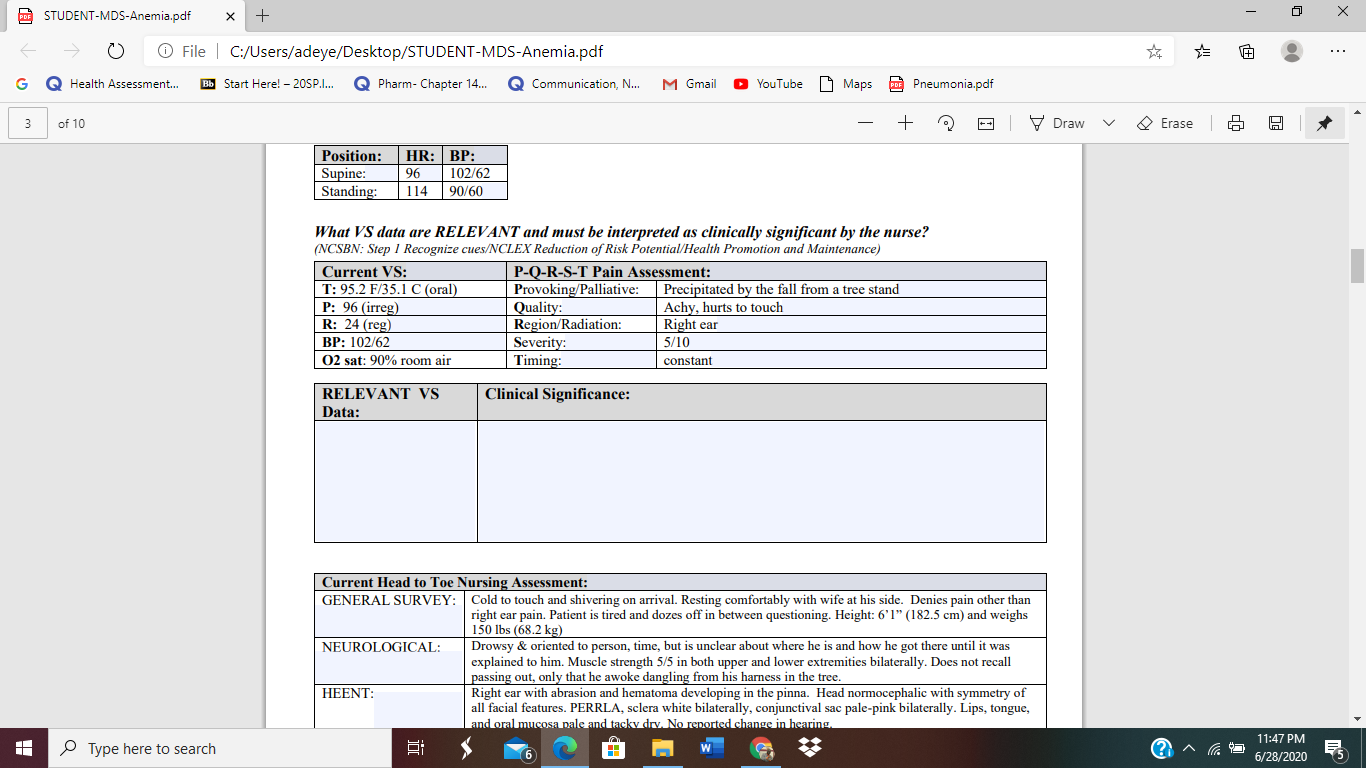The image size is (1366, 768).
Task: Open the taskbar app with slash icon
Action: click(x=466, y=748)
